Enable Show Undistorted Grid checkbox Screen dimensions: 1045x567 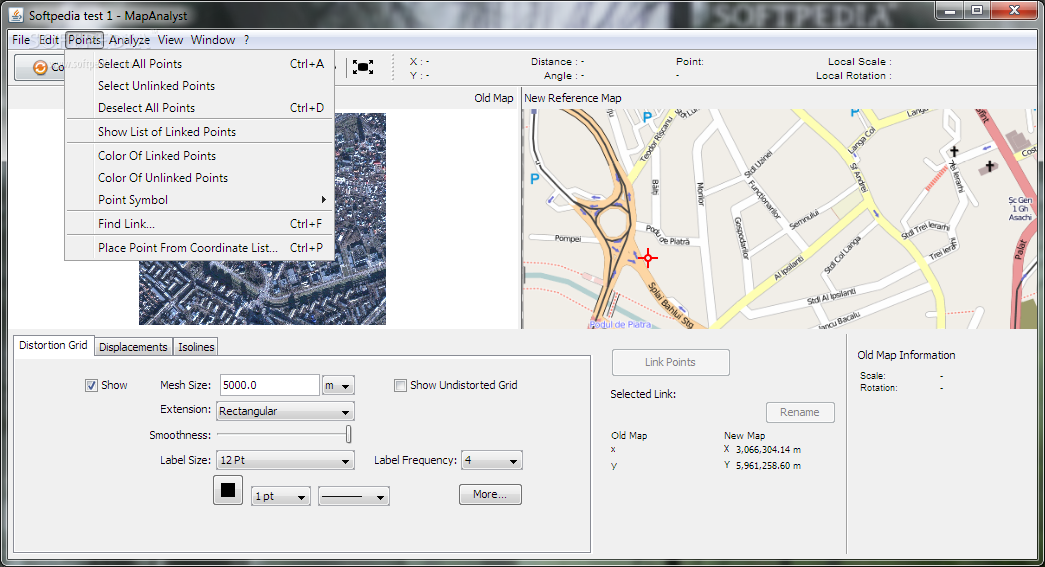400,385
